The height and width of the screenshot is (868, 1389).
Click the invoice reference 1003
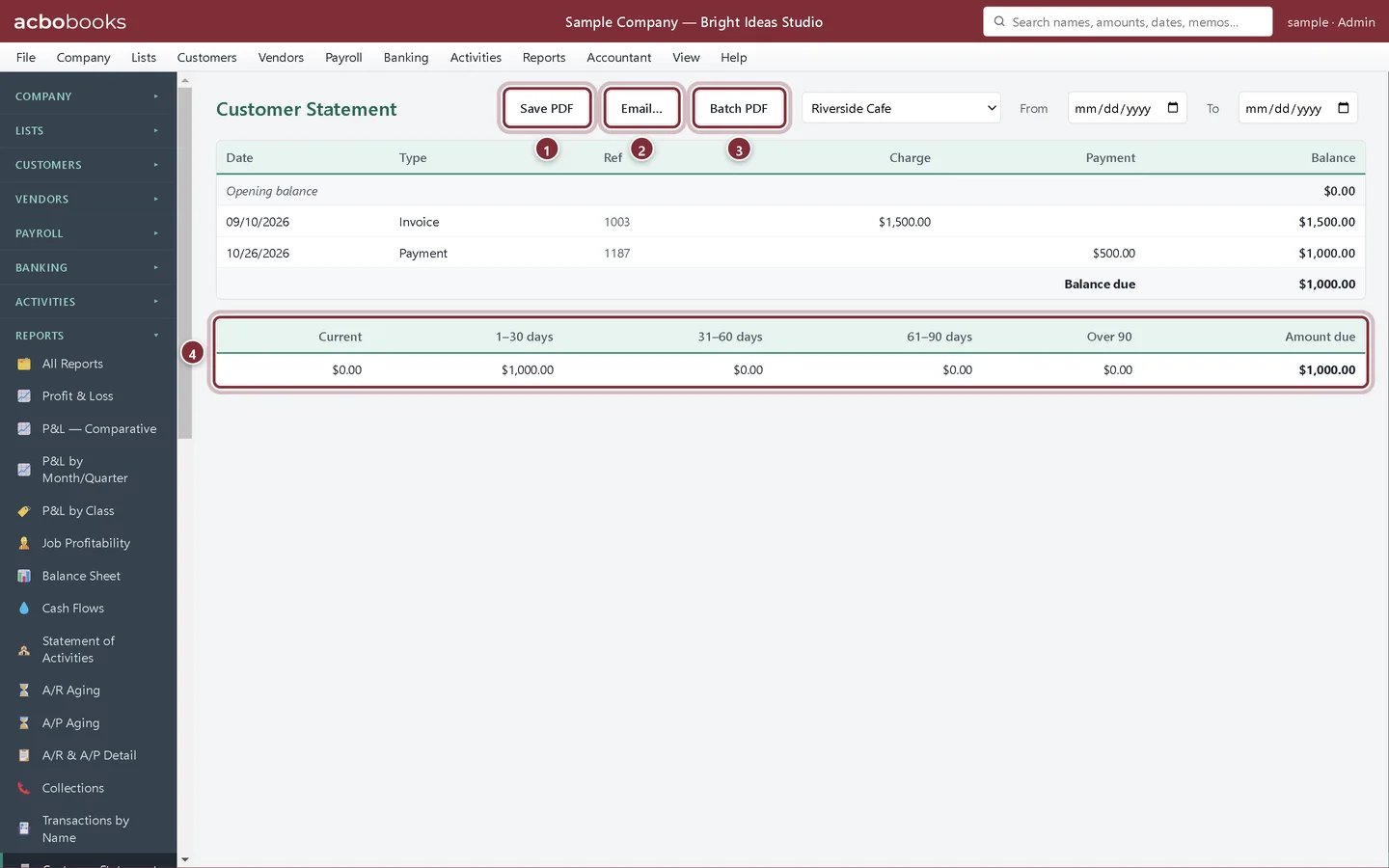[x=617, y=222]
